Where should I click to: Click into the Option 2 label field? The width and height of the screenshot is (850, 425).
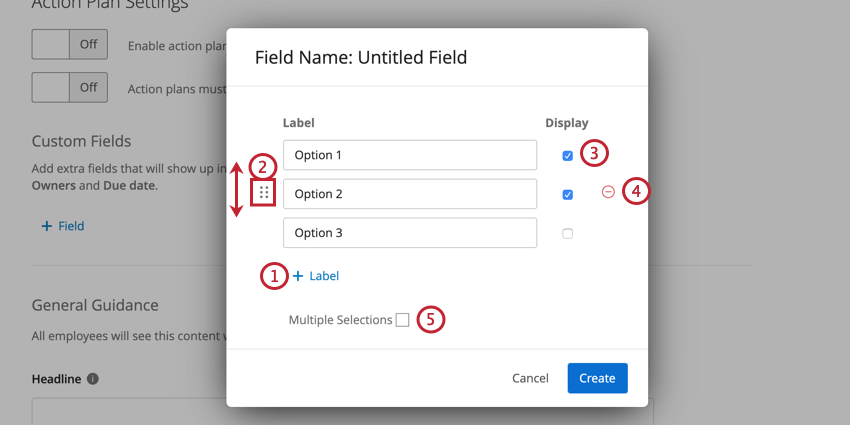pos(409,194)
